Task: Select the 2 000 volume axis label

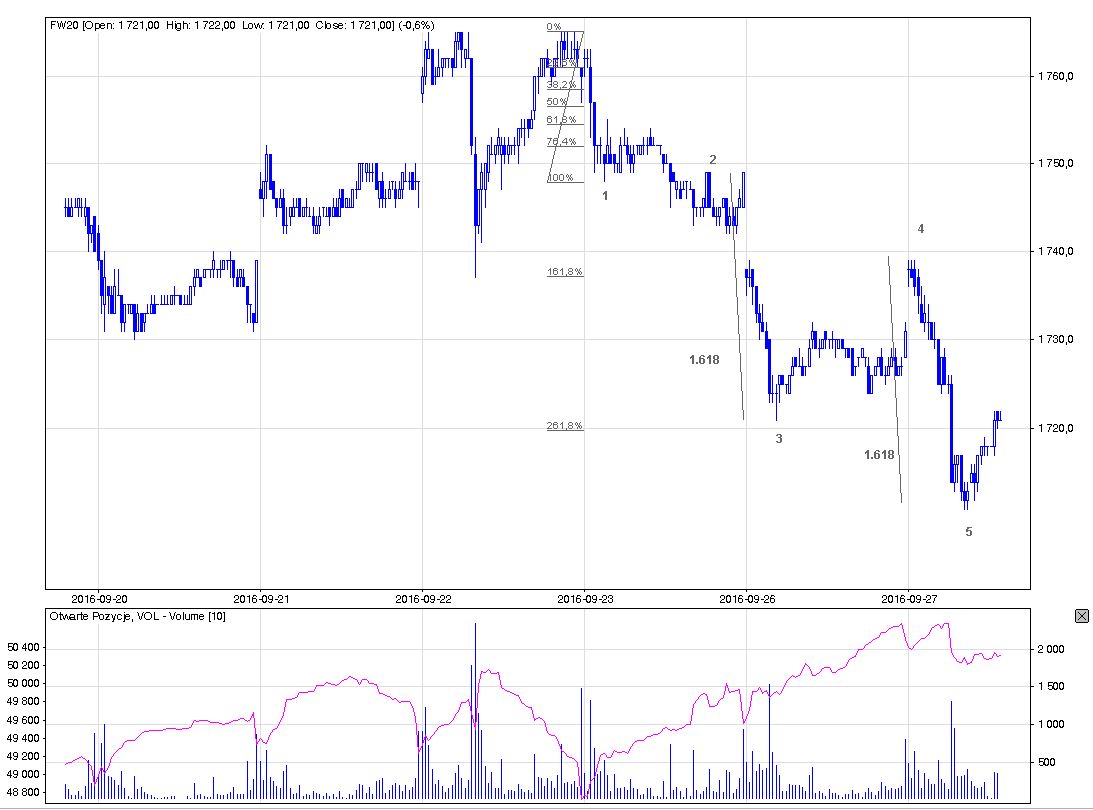Action: click(x=1051, y=649)
